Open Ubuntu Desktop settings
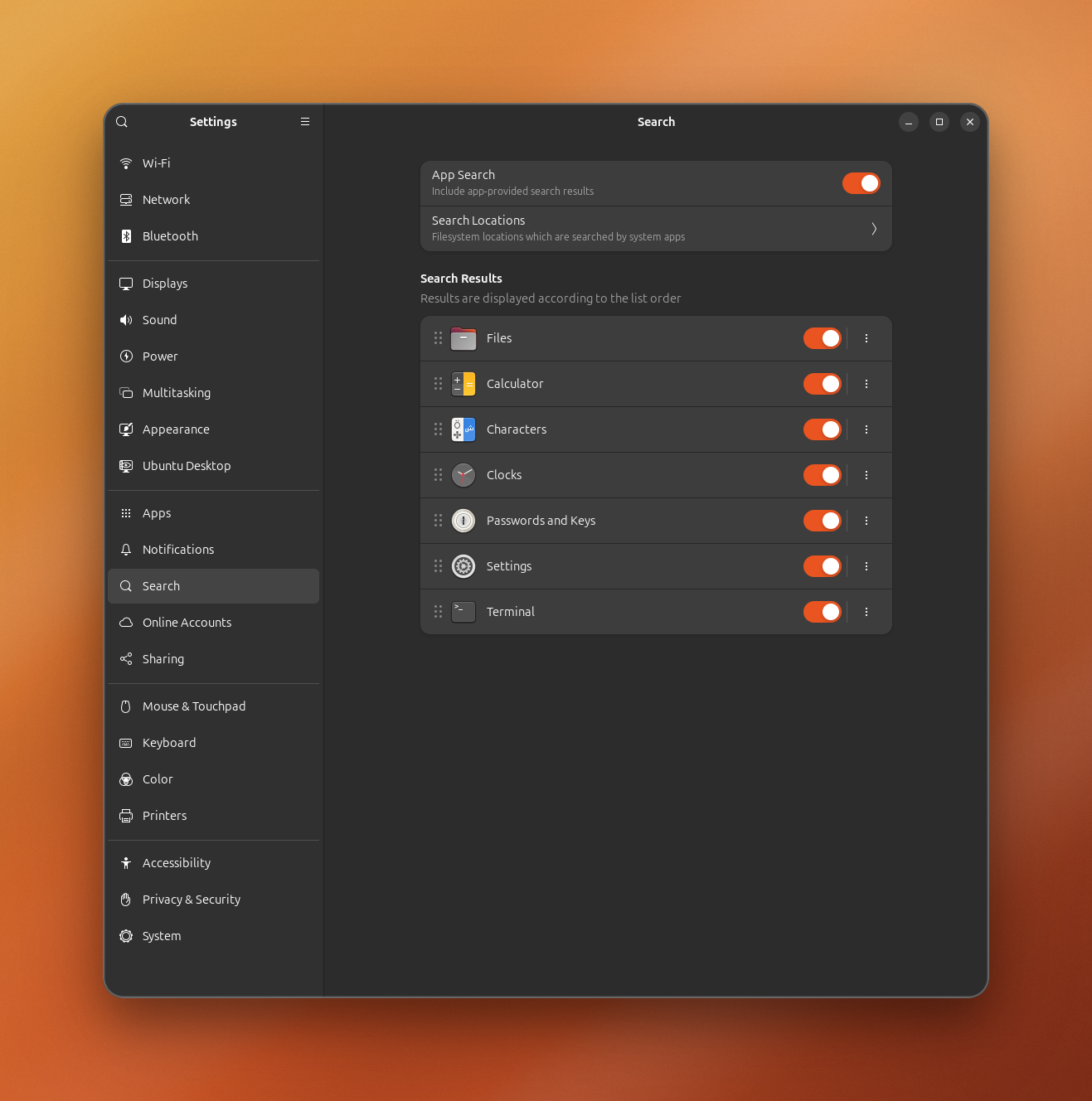This screenshot has width=1092, height=1101. coord(213,466)
